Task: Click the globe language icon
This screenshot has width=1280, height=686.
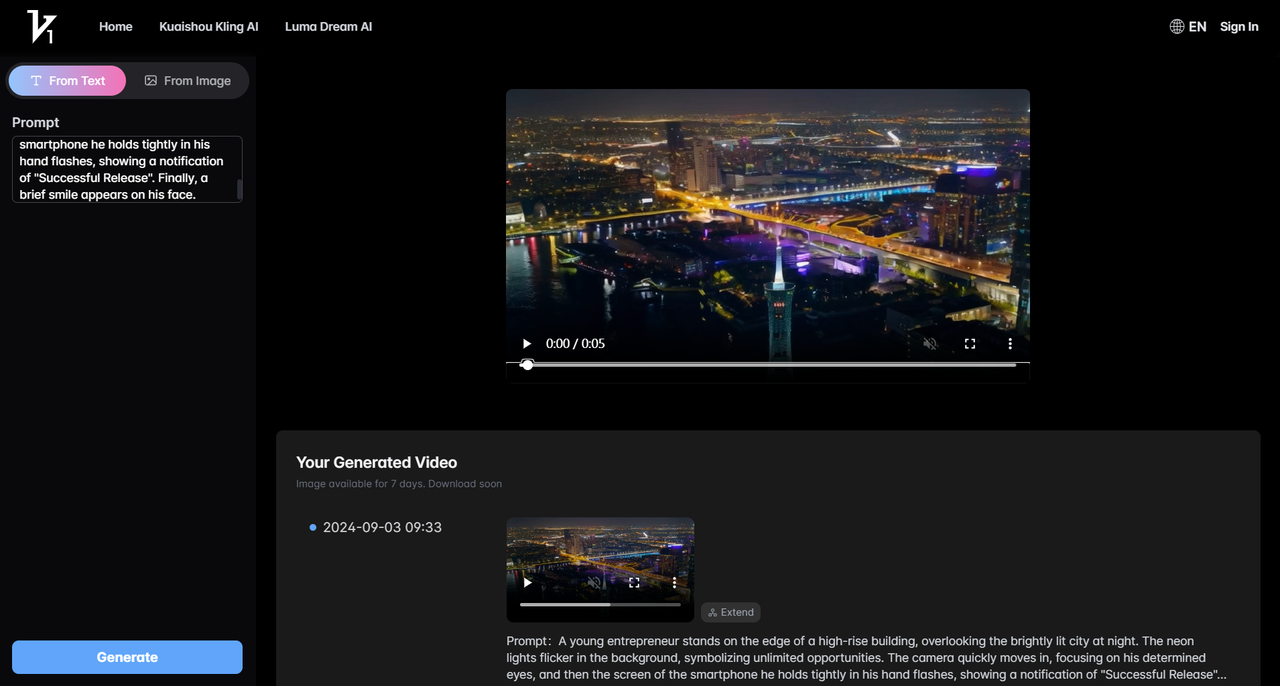Action: pos(1175,26)
